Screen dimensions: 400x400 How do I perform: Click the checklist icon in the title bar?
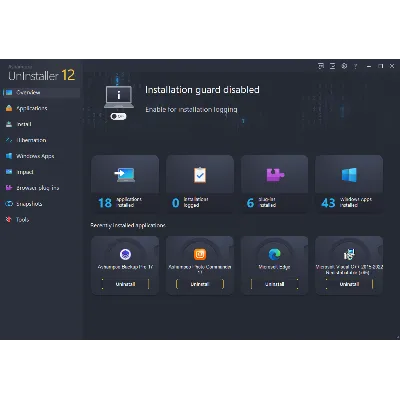click(333, 66)
